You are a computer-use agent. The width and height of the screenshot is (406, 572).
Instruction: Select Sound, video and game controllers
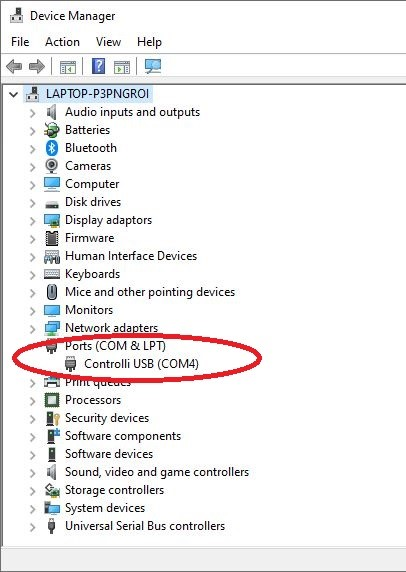157,472
